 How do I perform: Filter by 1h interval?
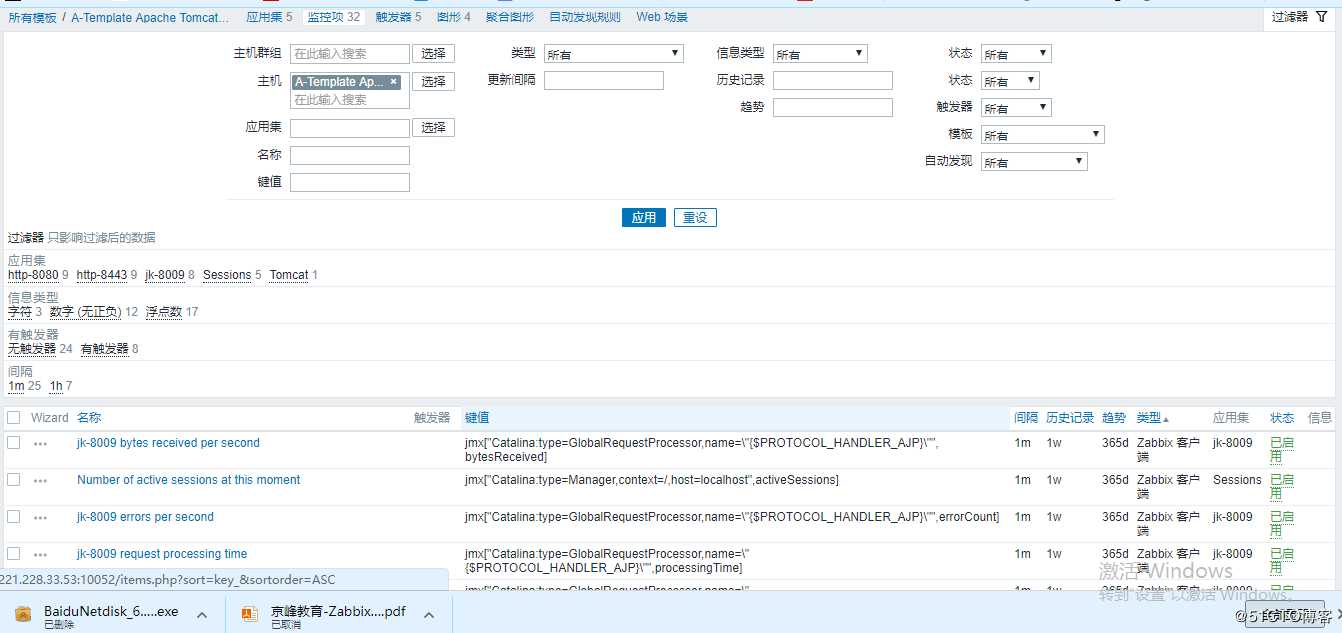tap(56, 386)
